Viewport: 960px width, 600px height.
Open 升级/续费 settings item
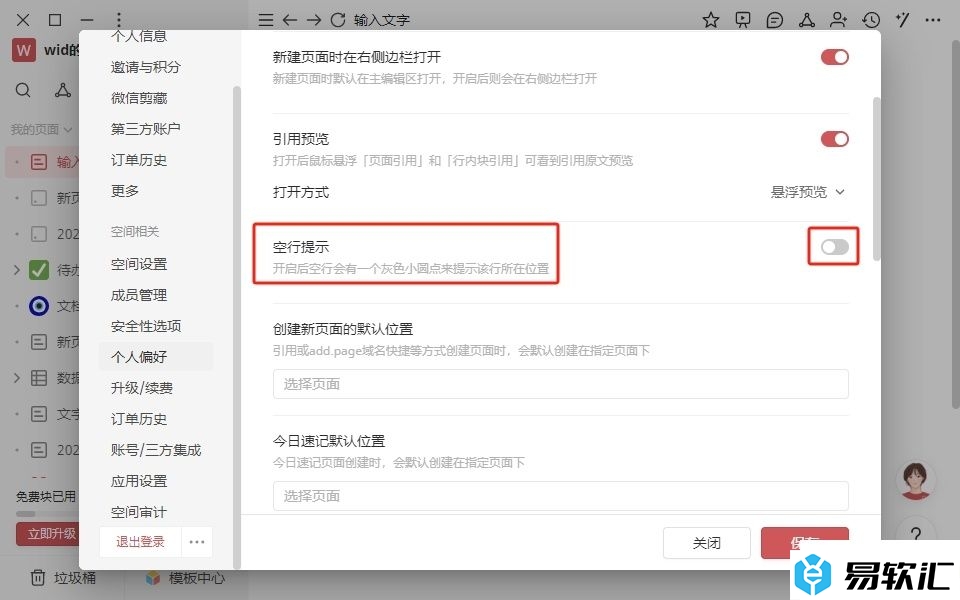tap(142, 388)
